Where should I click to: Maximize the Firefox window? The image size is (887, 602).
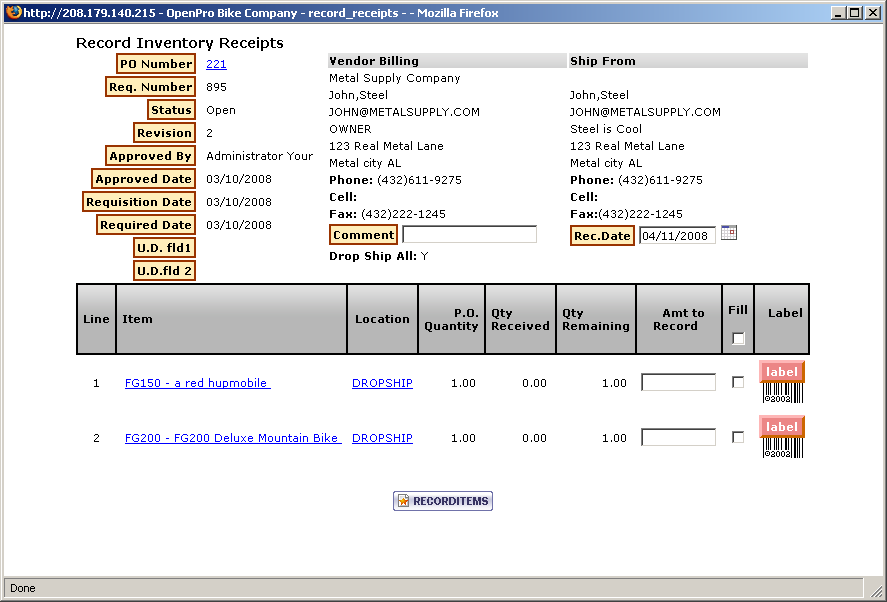pyautogui.click(x=853, y=13)
